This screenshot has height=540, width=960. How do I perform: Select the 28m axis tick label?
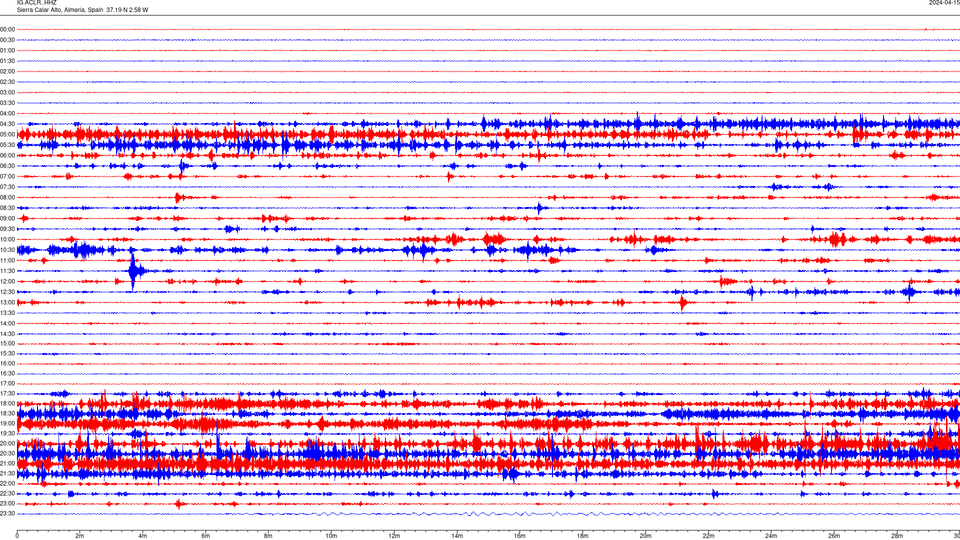tap(896, 536)
